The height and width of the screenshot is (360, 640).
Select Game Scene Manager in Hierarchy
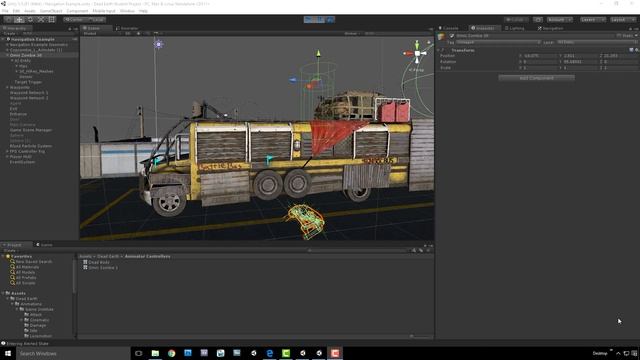(x=31, y=130)
